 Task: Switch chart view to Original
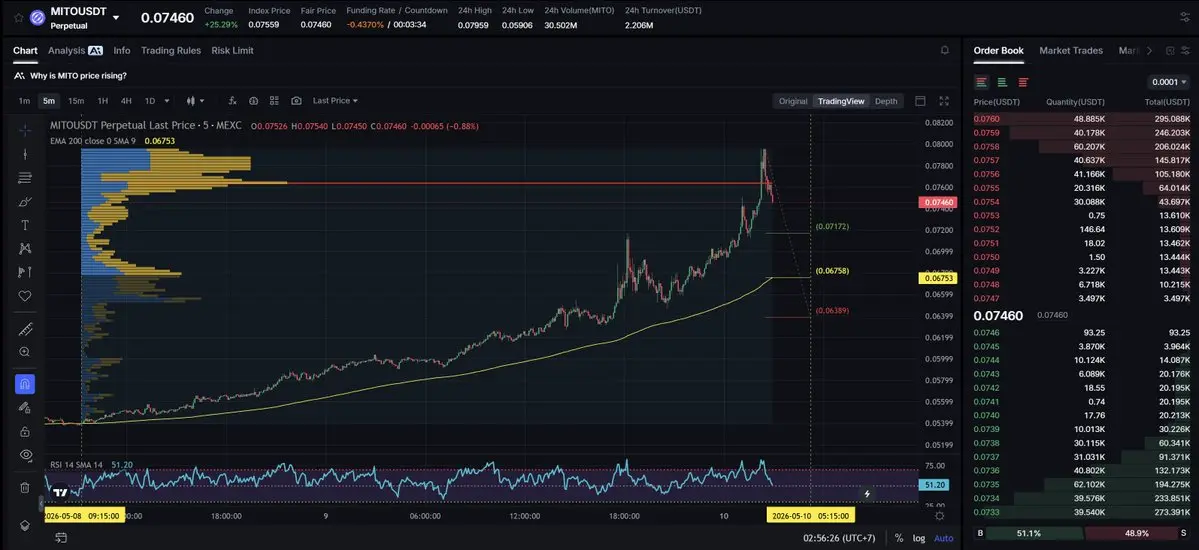point(793,101)
